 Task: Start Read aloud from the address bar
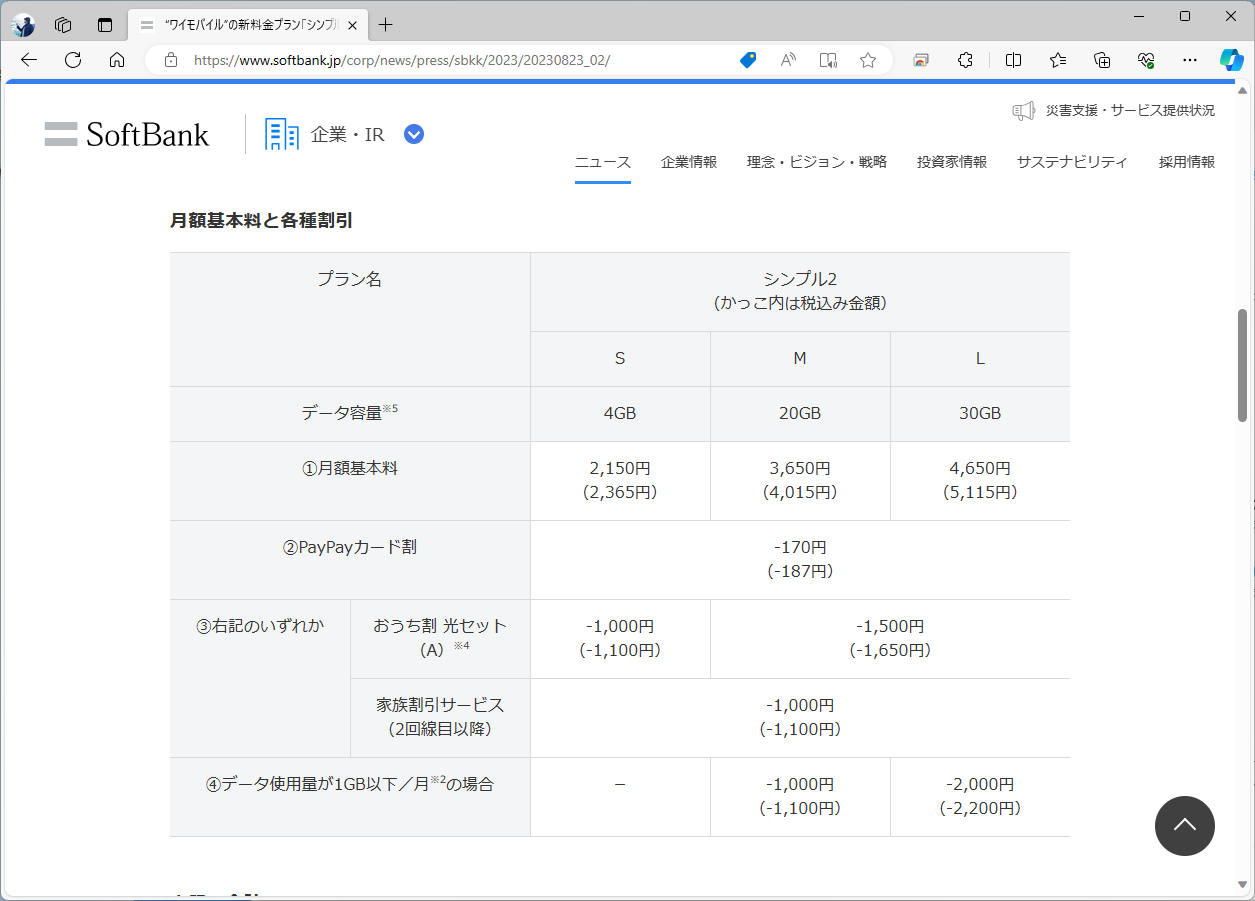(787, 60)
